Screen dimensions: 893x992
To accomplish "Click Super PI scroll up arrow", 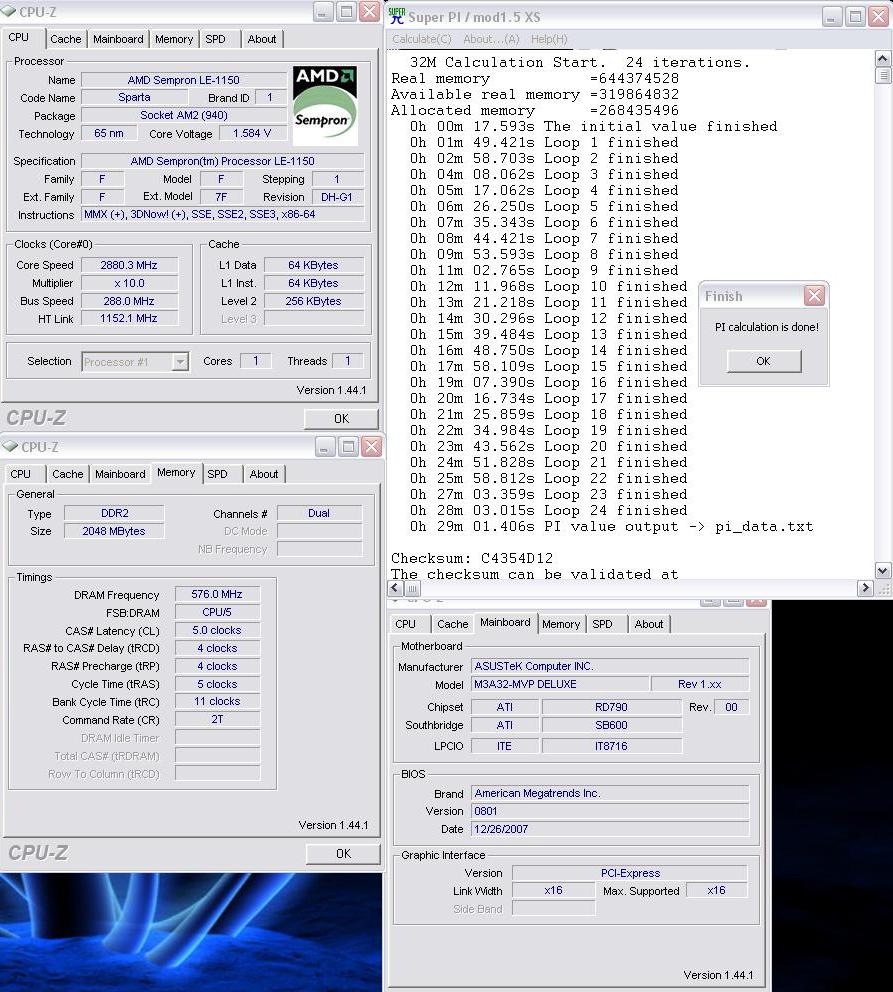I will coord(883,59).
